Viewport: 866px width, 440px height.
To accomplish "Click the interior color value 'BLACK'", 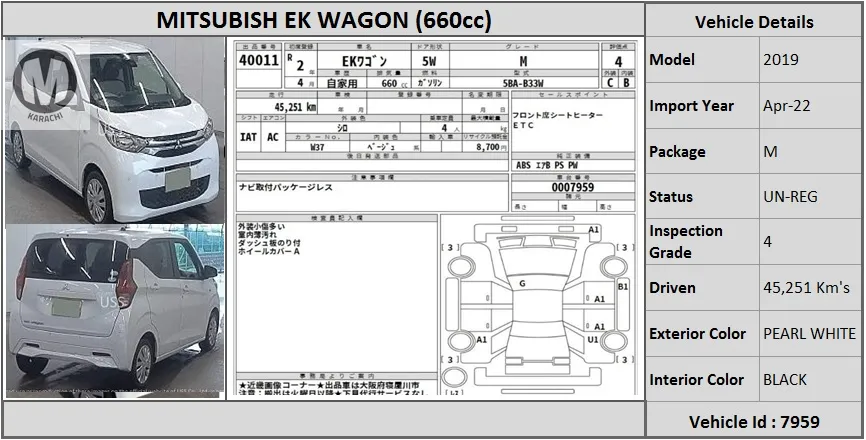I will 785,379.
